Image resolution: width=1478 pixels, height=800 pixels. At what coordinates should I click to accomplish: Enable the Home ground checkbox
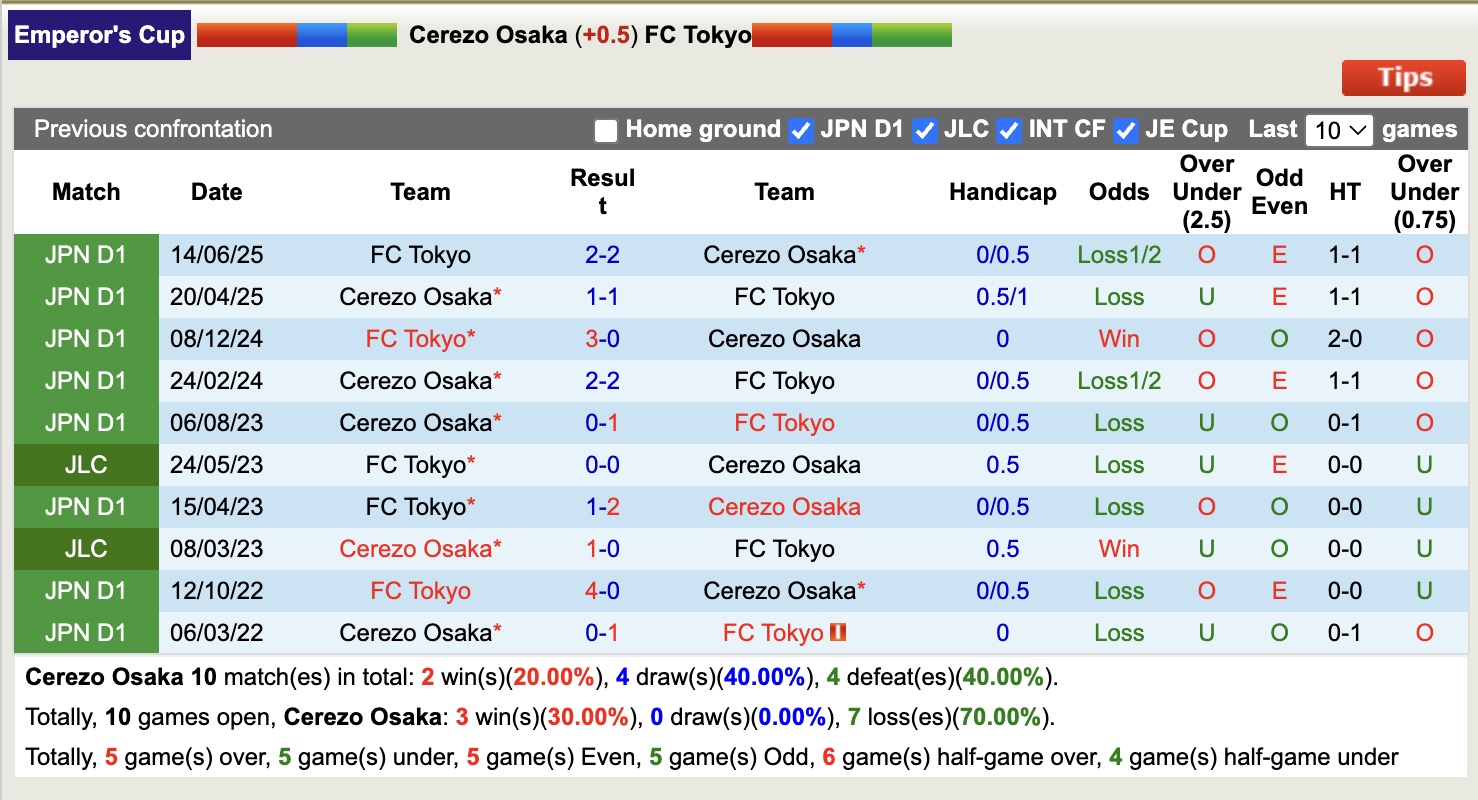point(604,129)
